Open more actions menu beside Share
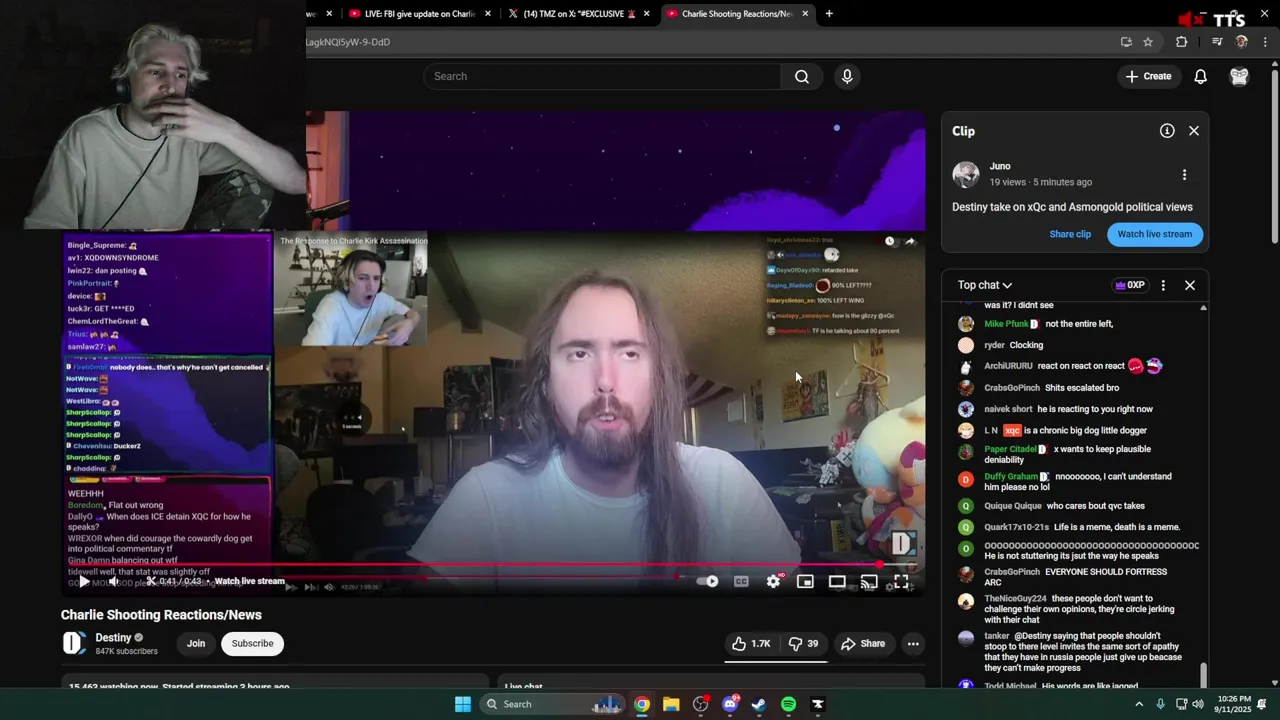1280x720 pixels. point(913,644)
